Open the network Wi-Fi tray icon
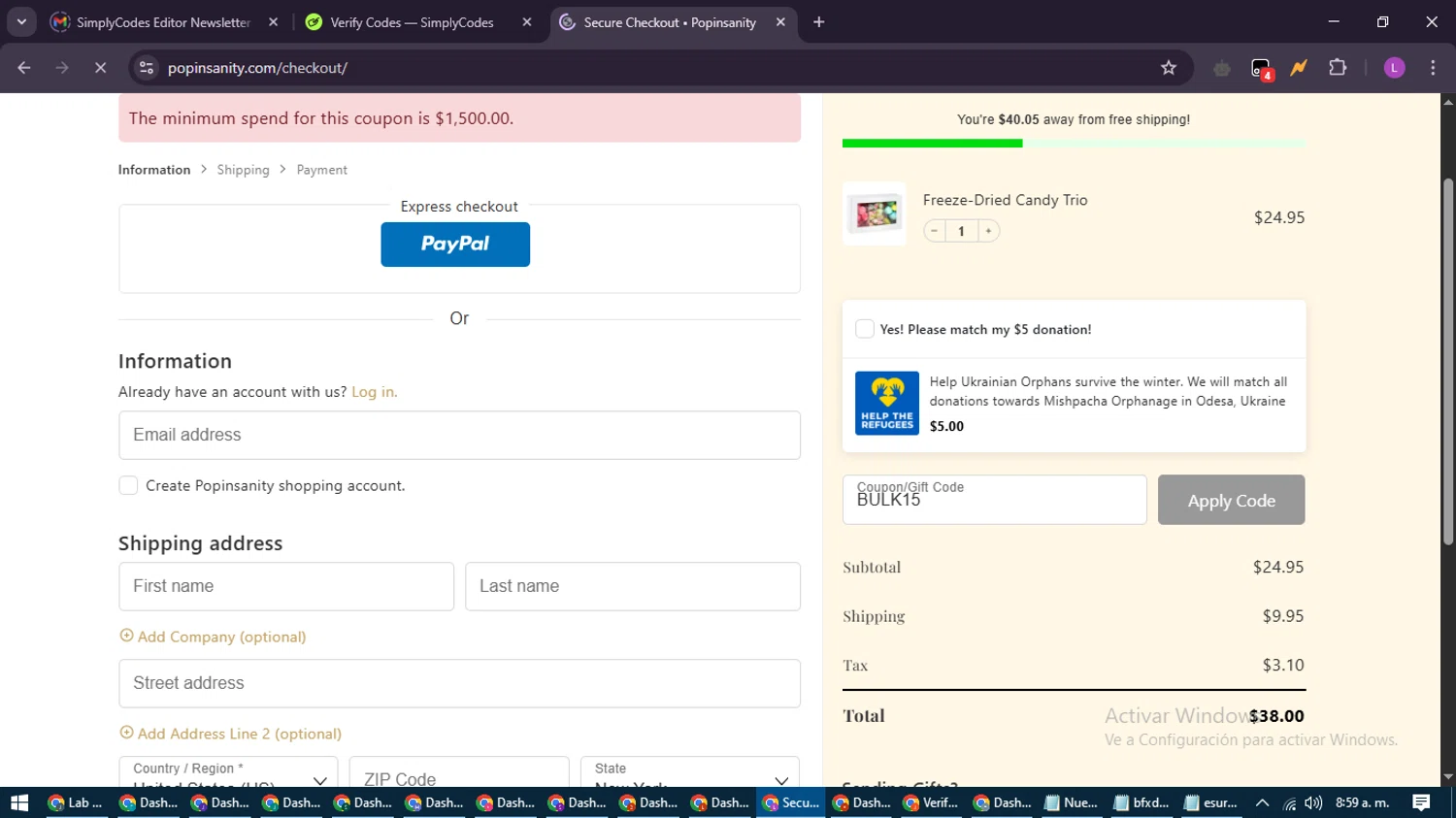The height and width of the screenshot is (818, 1456). [x=1289, y=802]
